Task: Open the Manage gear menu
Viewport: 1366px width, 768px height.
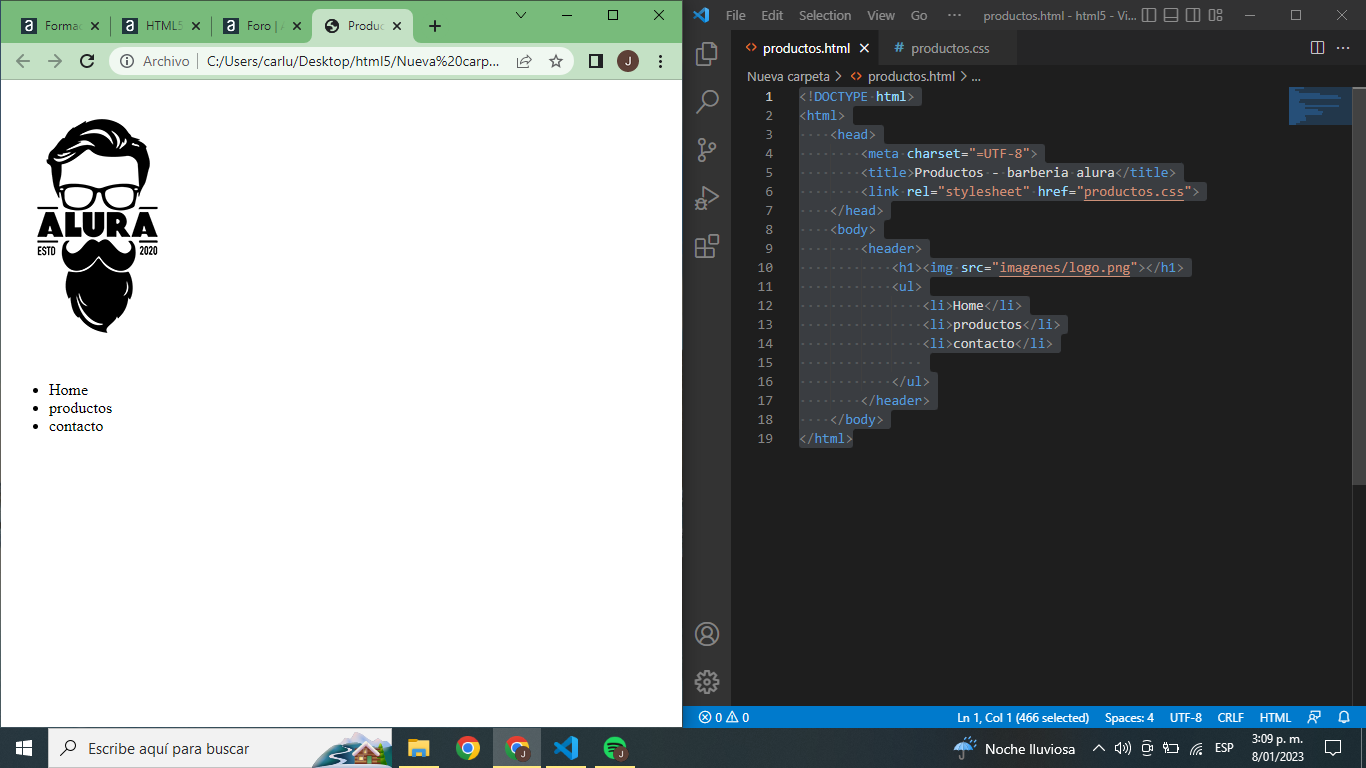Action: pos(707,682)
